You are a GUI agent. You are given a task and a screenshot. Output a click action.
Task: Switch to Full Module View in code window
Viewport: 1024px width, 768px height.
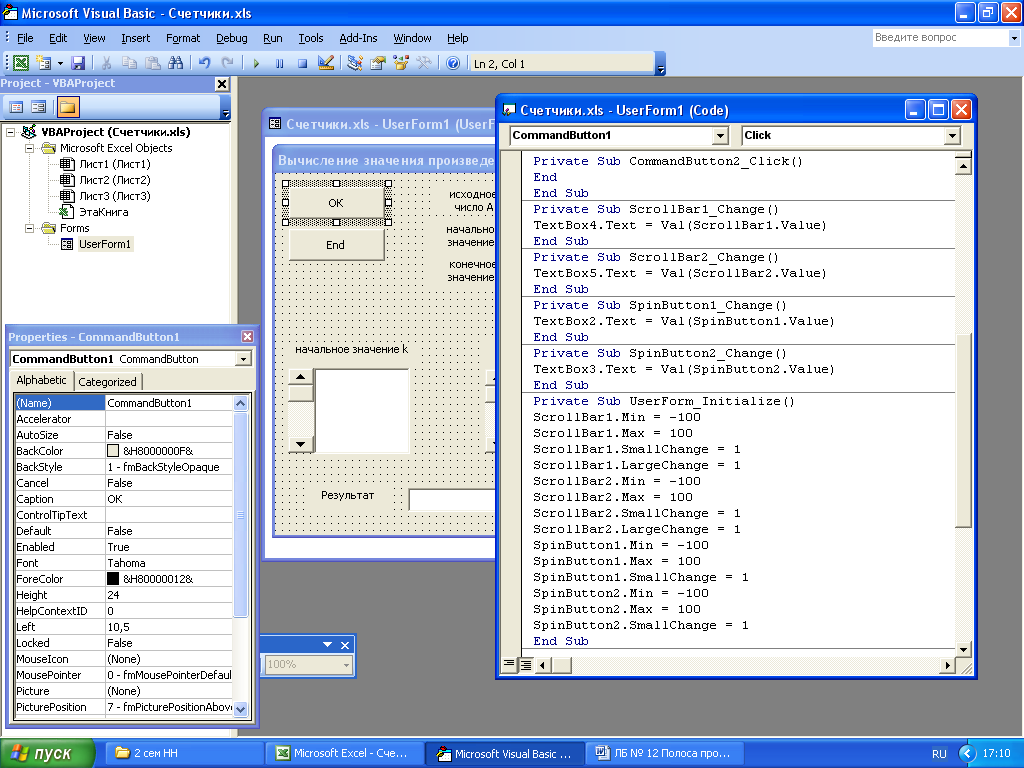pos(525,665)
